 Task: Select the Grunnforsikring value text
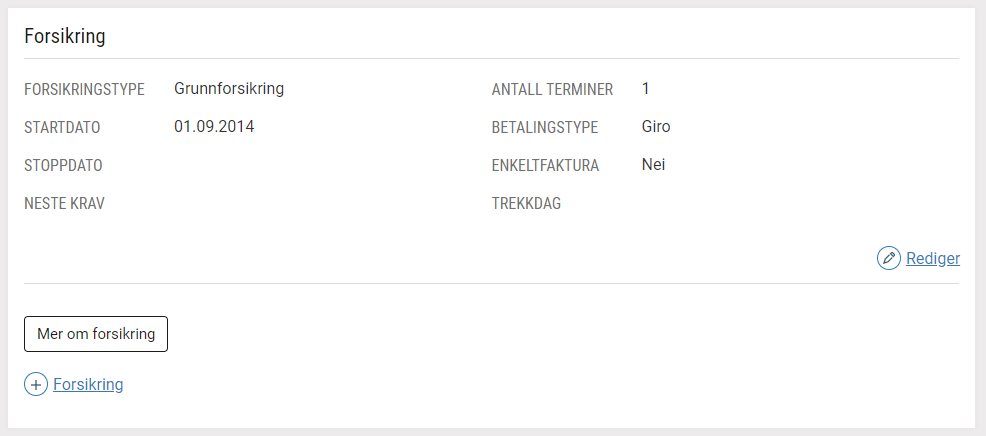point(229,89)
